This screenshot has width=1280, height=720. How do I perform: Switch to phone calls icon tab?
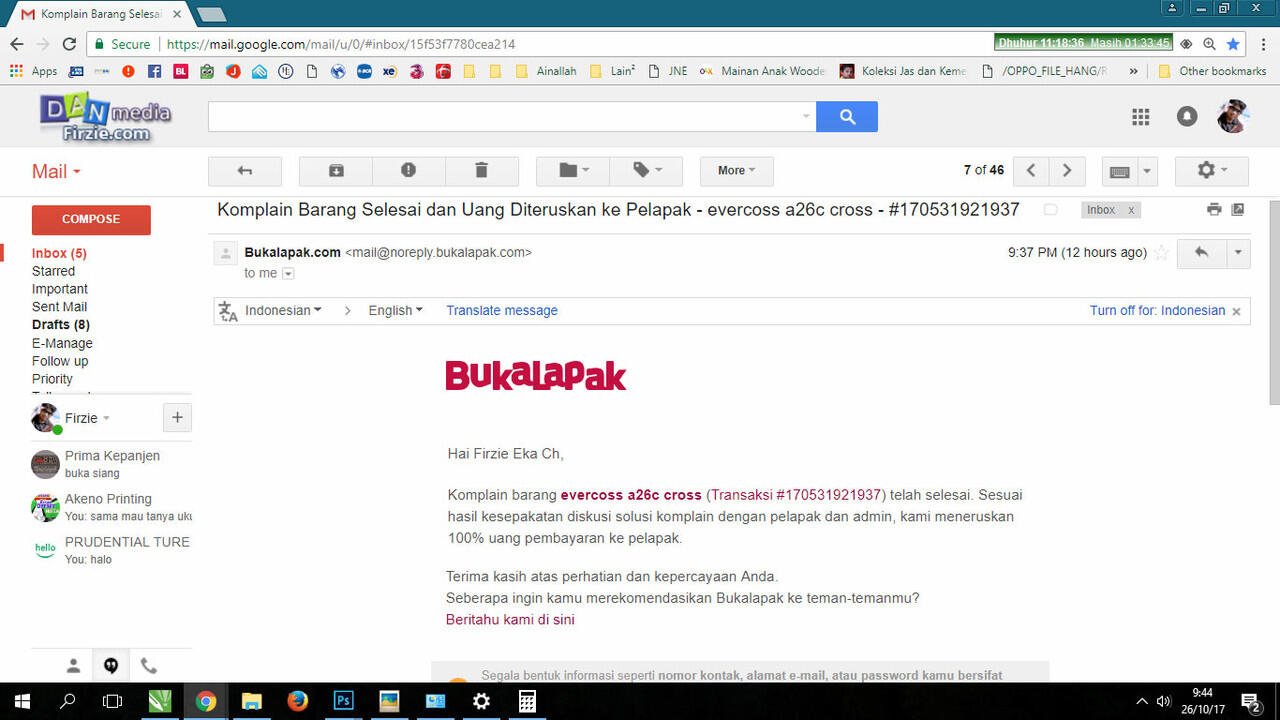pyautogui.click(x=149, y=666)
